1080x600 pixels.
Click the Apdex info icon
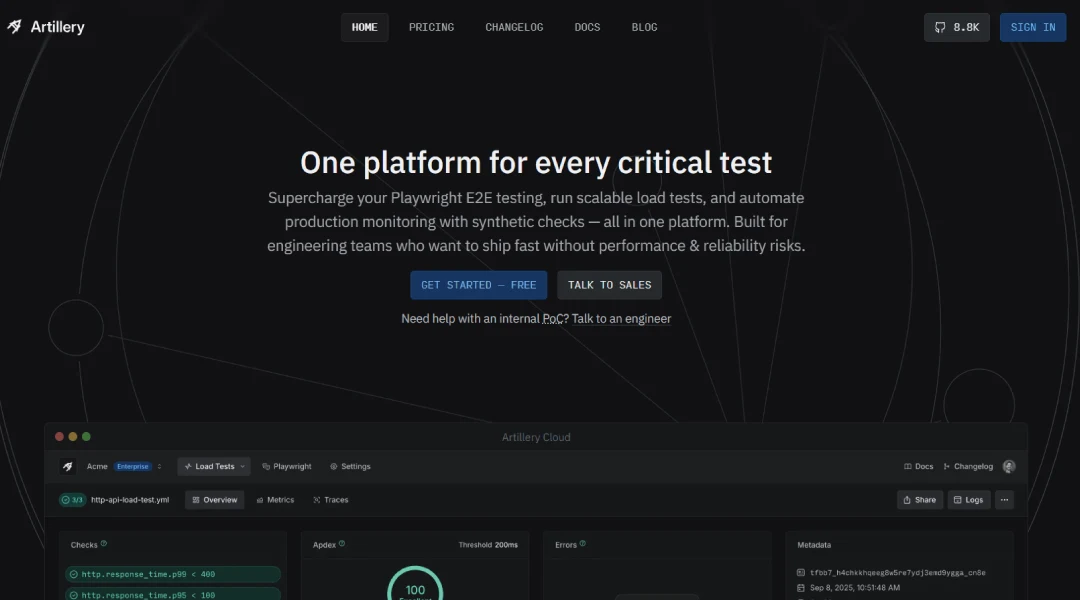point(342,544)
